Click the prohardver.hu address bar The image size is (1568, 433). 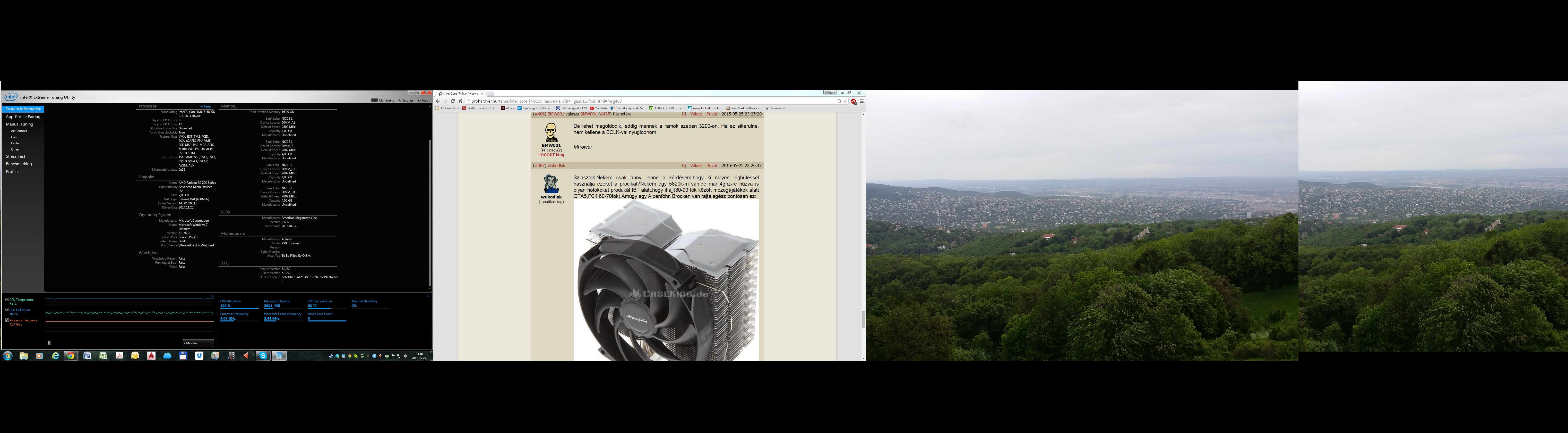657,101
